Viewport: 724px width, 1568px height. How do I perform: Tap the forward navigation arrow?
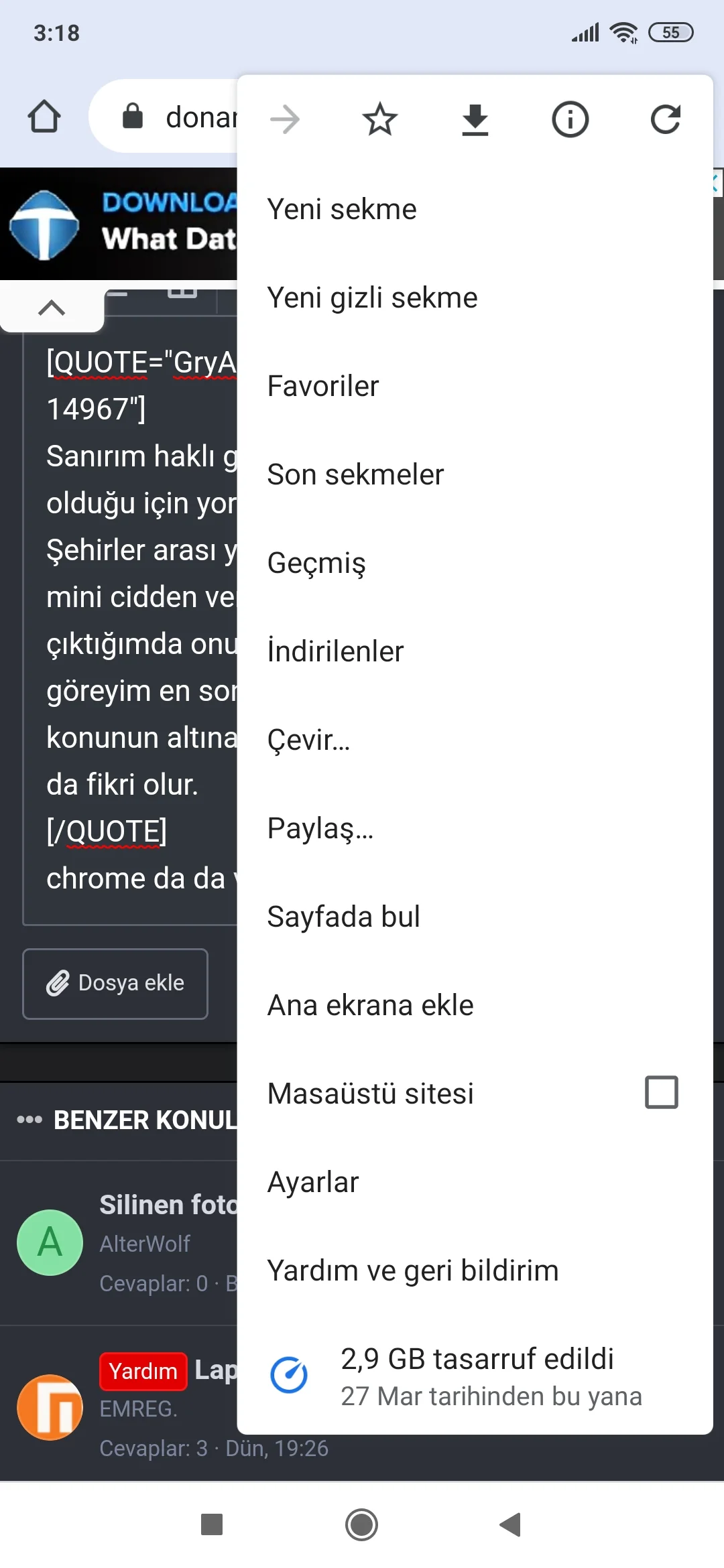[285, 120]
